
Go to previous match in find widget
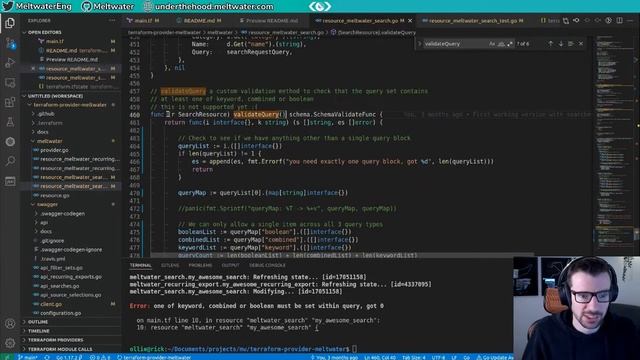click(x=550, y=44)
